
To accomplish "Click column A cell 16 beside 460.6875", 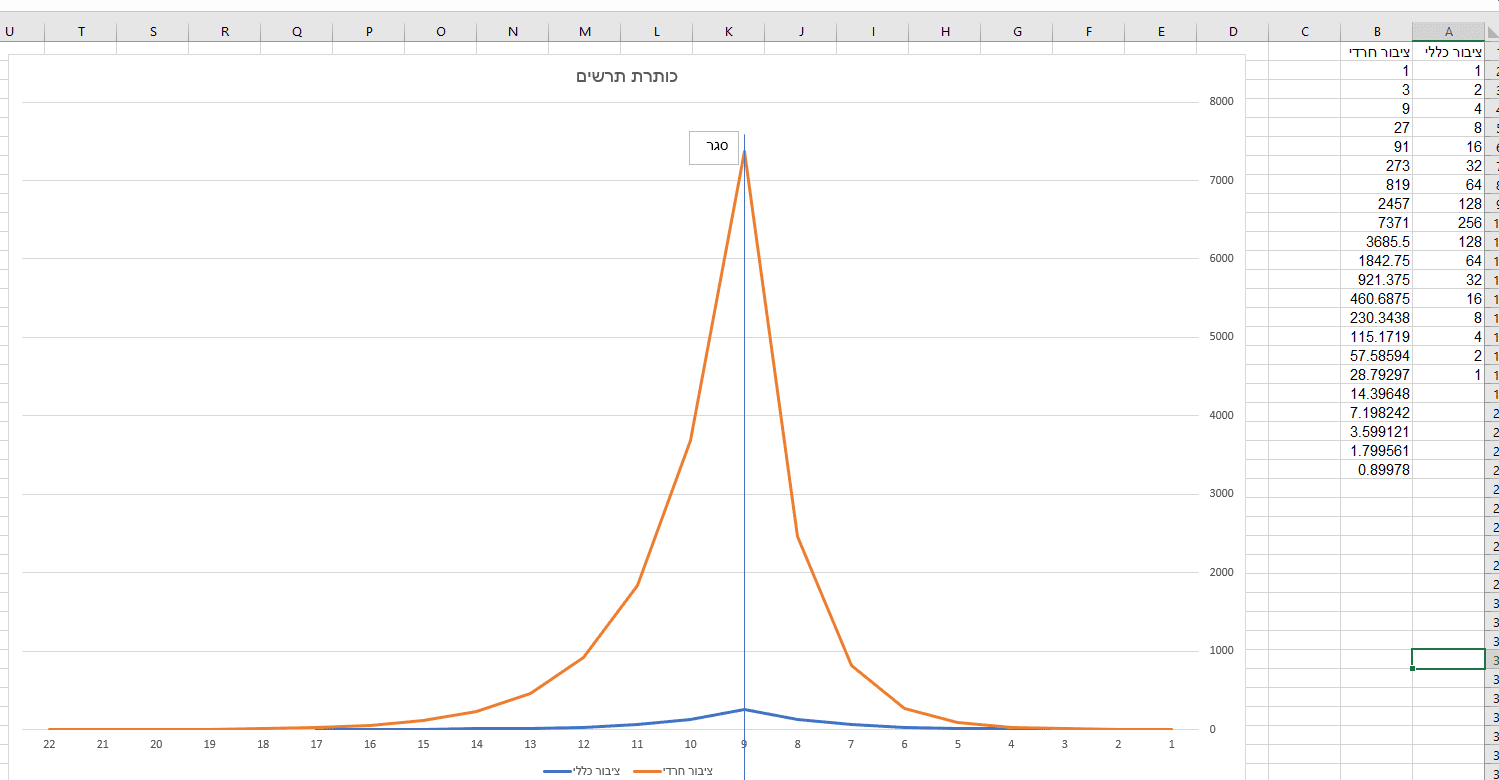I will pyautogui.click(x=1449, y=299).
